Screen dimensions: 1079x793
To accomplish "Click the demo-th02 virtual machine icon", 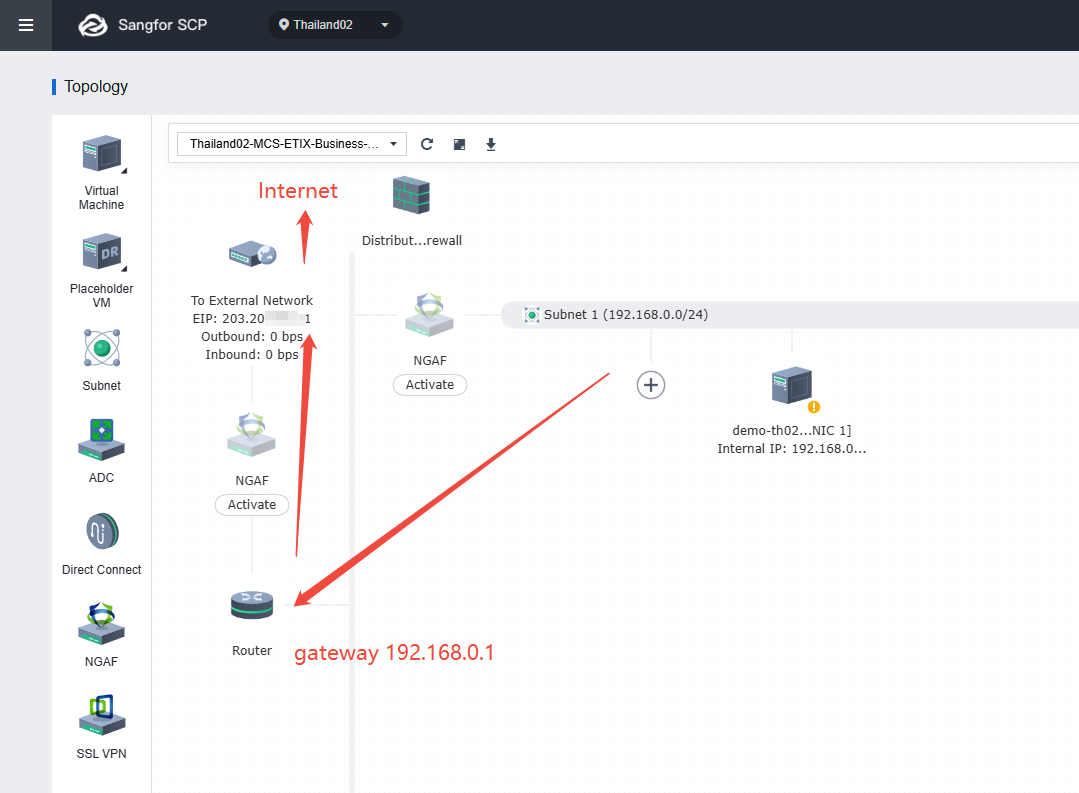I will (x=792, y=385).
